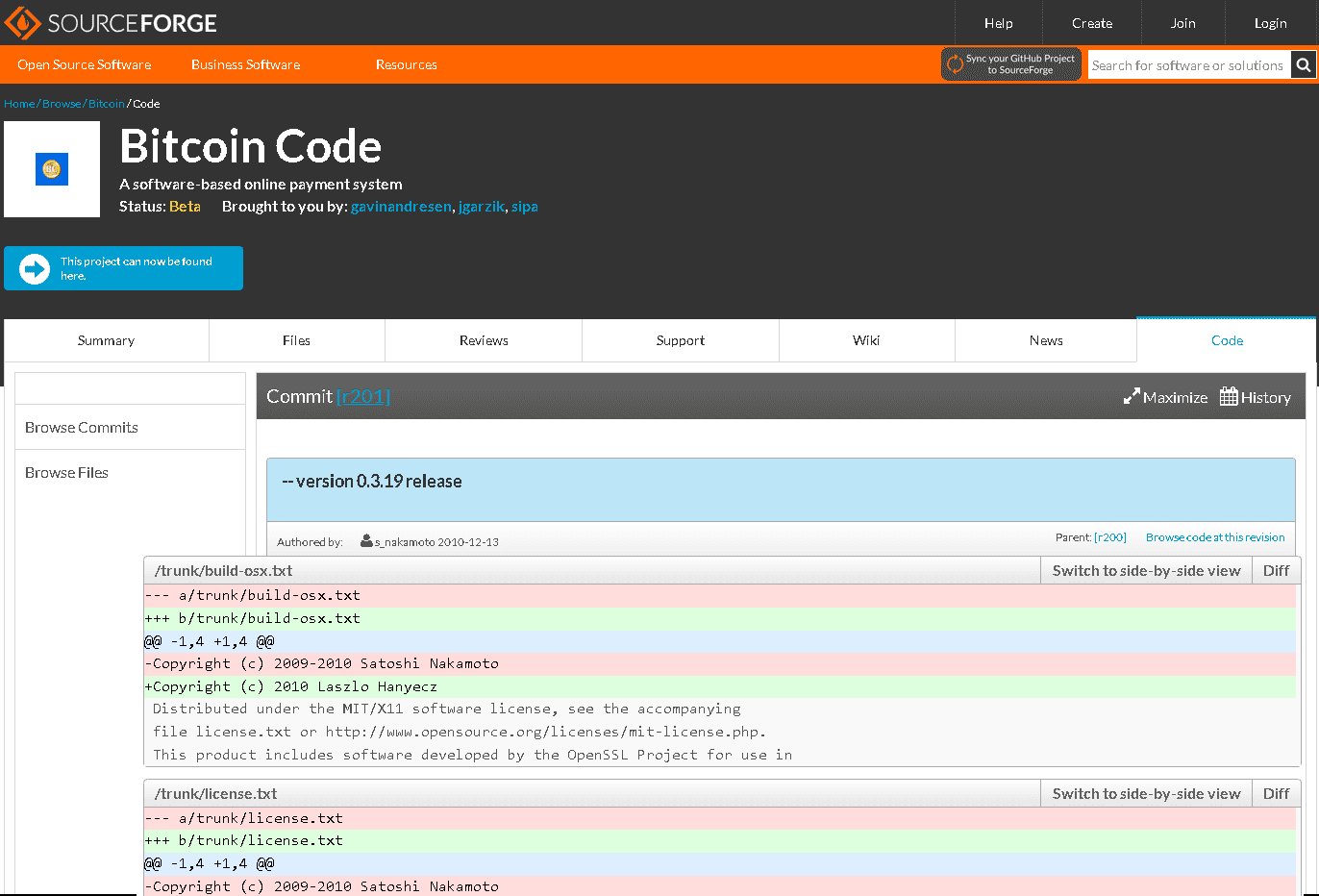Switch build-osx.txt to side-by-side view
The height and width of the screenshot is (896, 1319).
pyautogui.click(x=1146, y=570)
